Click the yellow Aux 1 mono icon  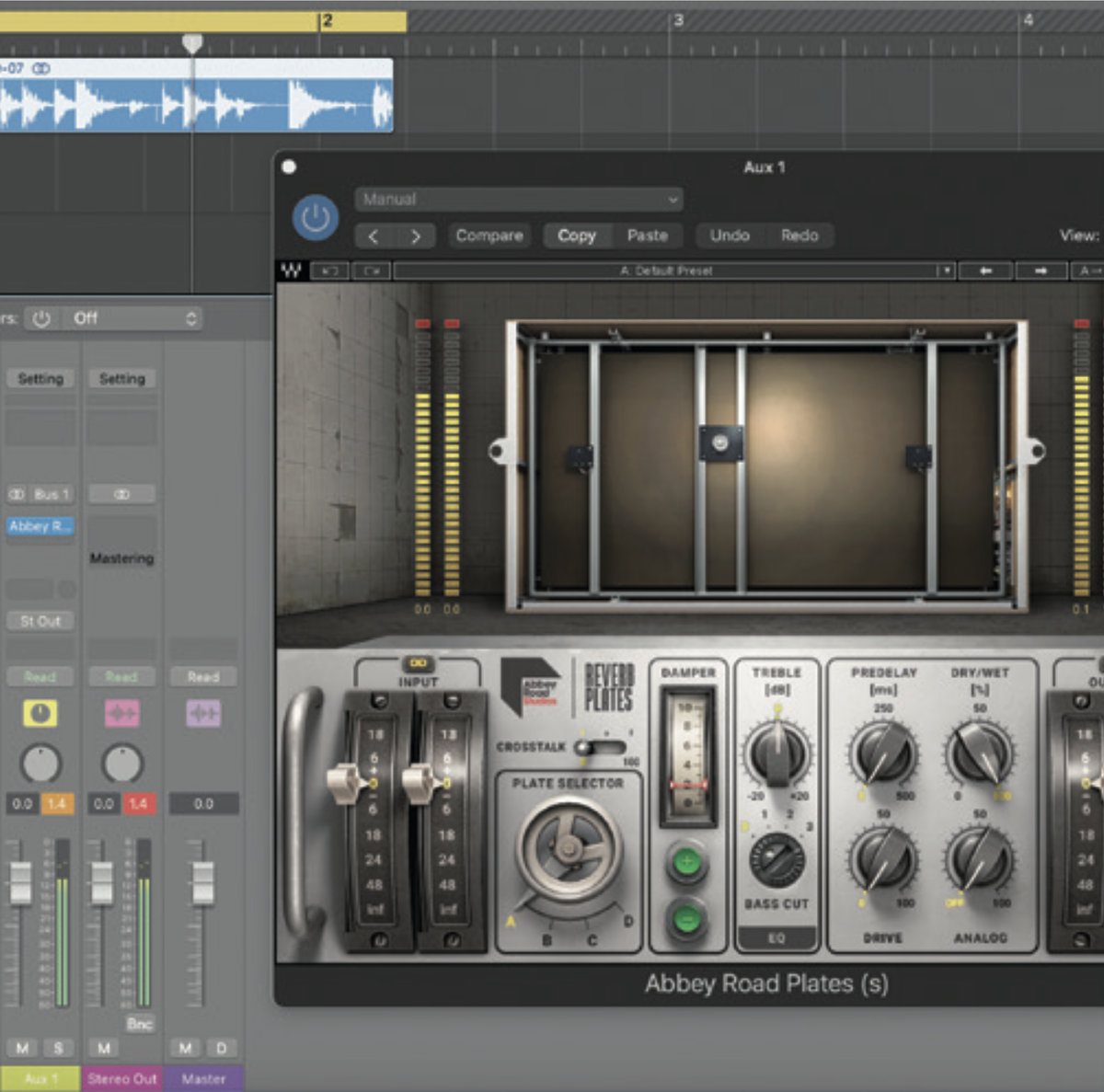[40, 713]
